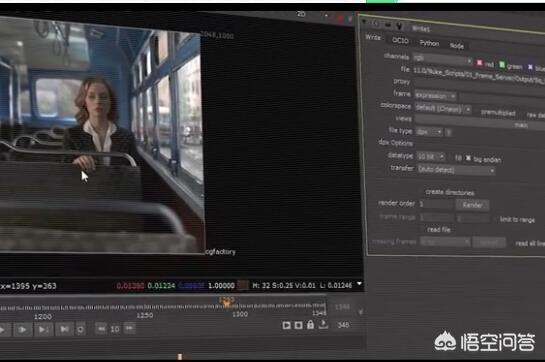Click the play forward button in viewer
Screen dimensions: 545x362
(x=23, y=329)
